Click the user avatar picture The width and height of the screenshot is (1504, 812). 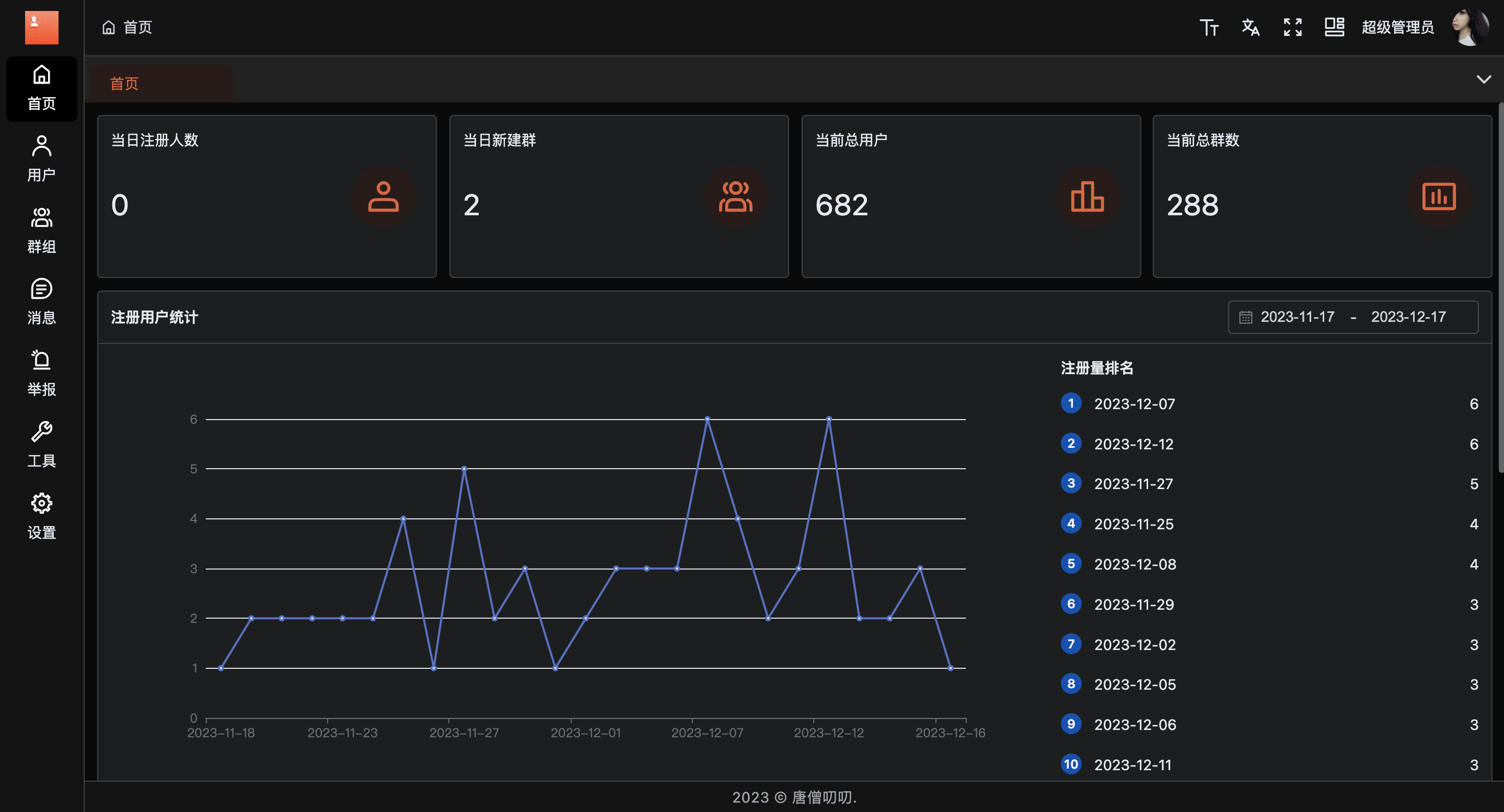coord(1471,27)
